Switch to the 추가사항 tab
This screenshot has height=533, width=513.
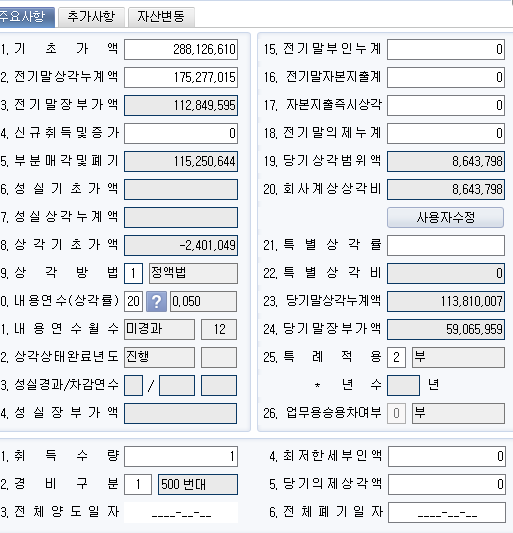click(x=91, y=17)
